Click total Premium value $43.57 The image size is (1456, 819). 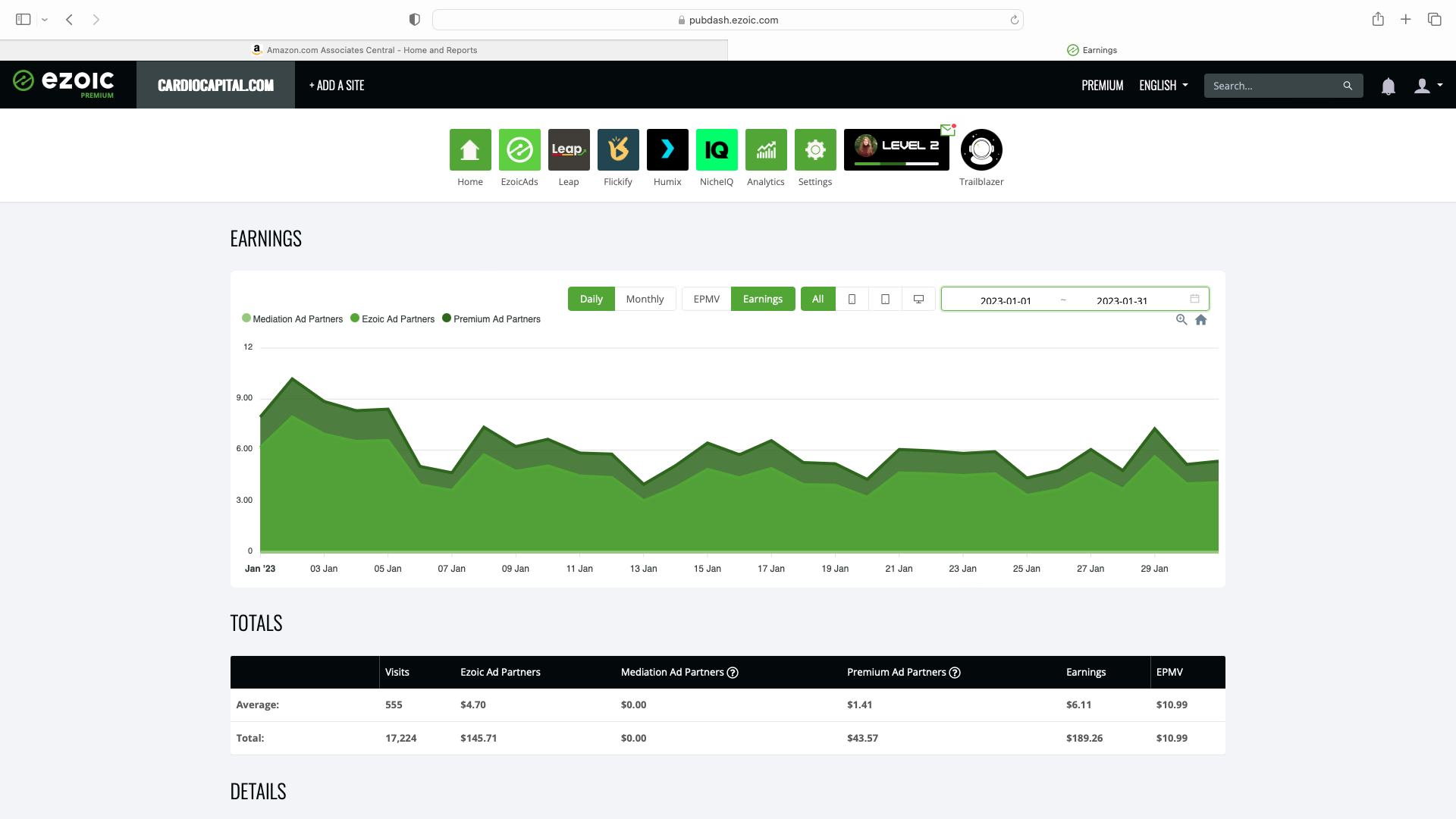click(862, 738)
